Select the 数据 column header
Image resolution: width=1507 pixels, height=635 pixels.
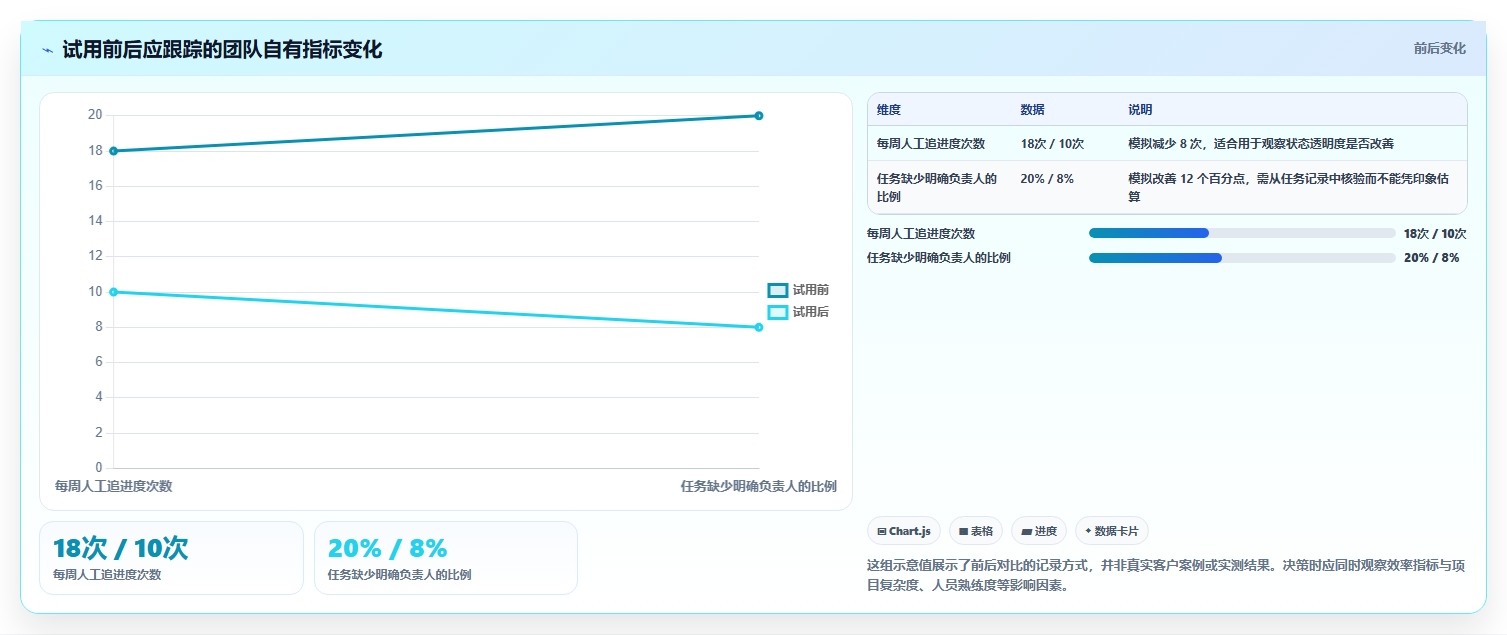[1032, 110]
